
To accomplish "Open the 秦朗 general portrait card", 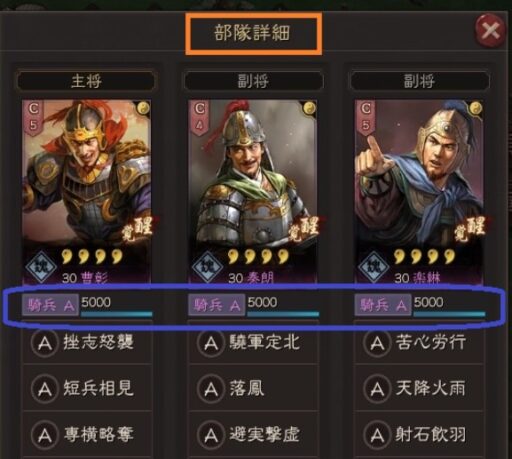I will point(253,191).
